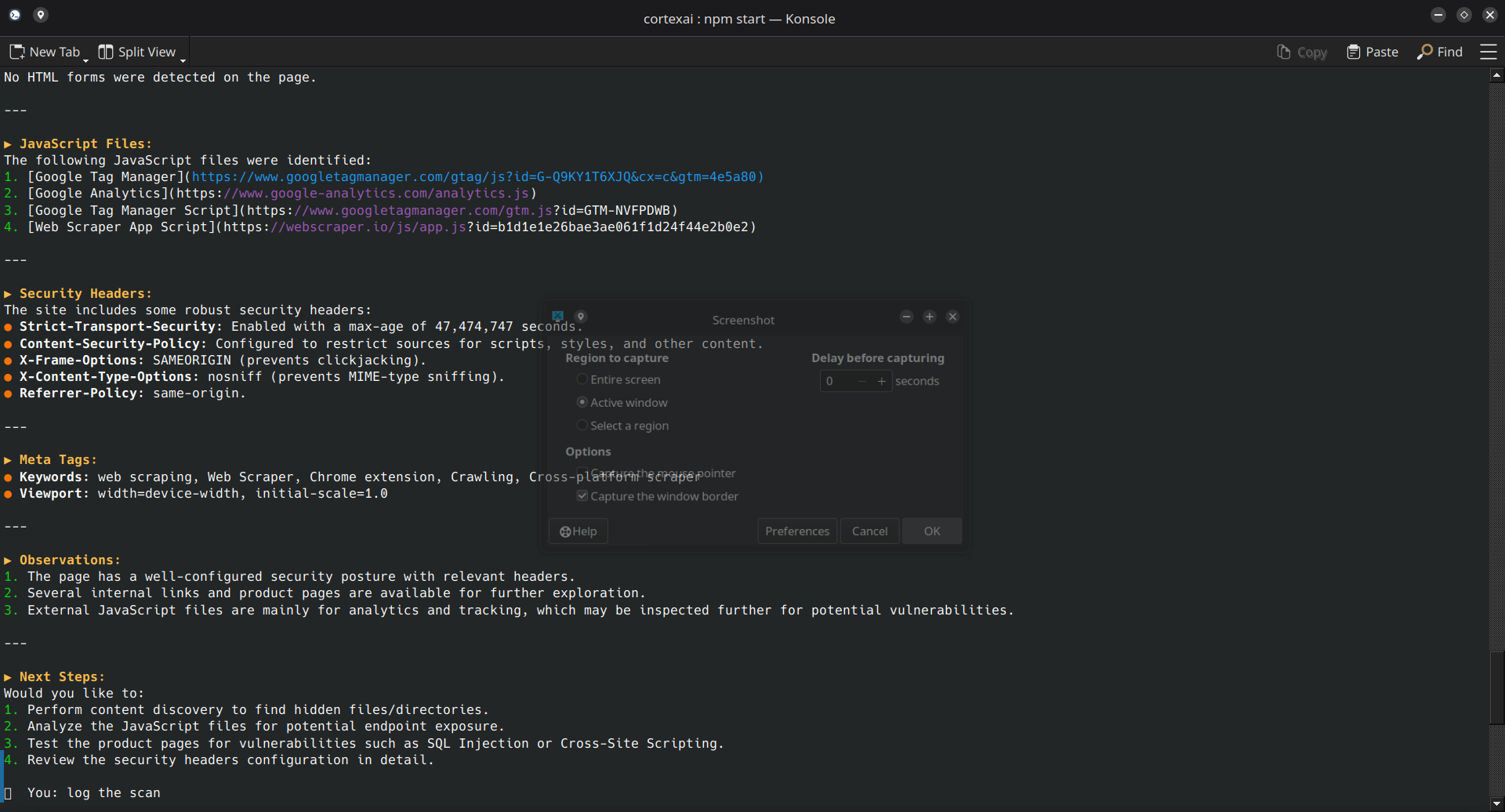Choose Select a region radio button
The height and width of the screenshot is (812, 1505).
click(x=582, y=426)
